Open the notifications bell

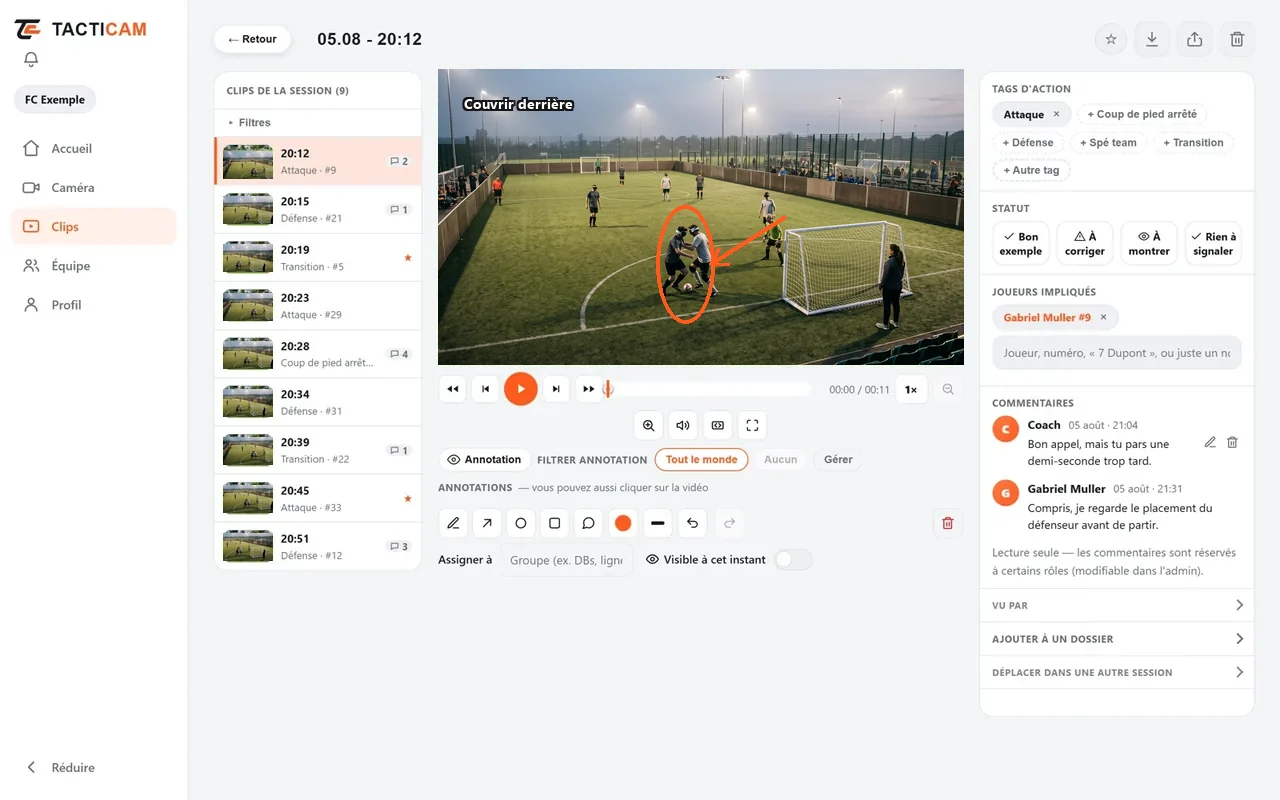click(31, 60)
